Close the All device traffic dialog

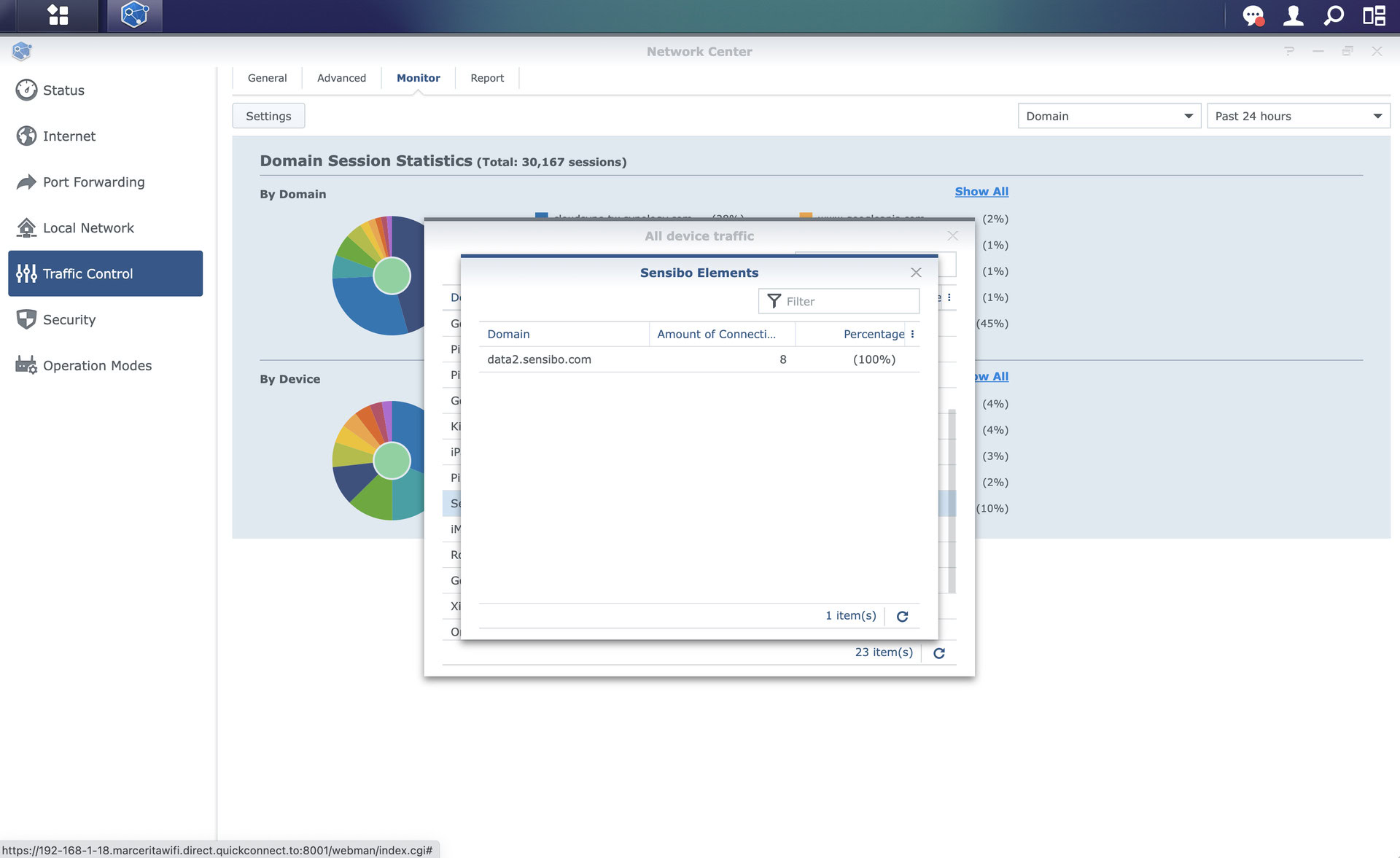[952, 235]
